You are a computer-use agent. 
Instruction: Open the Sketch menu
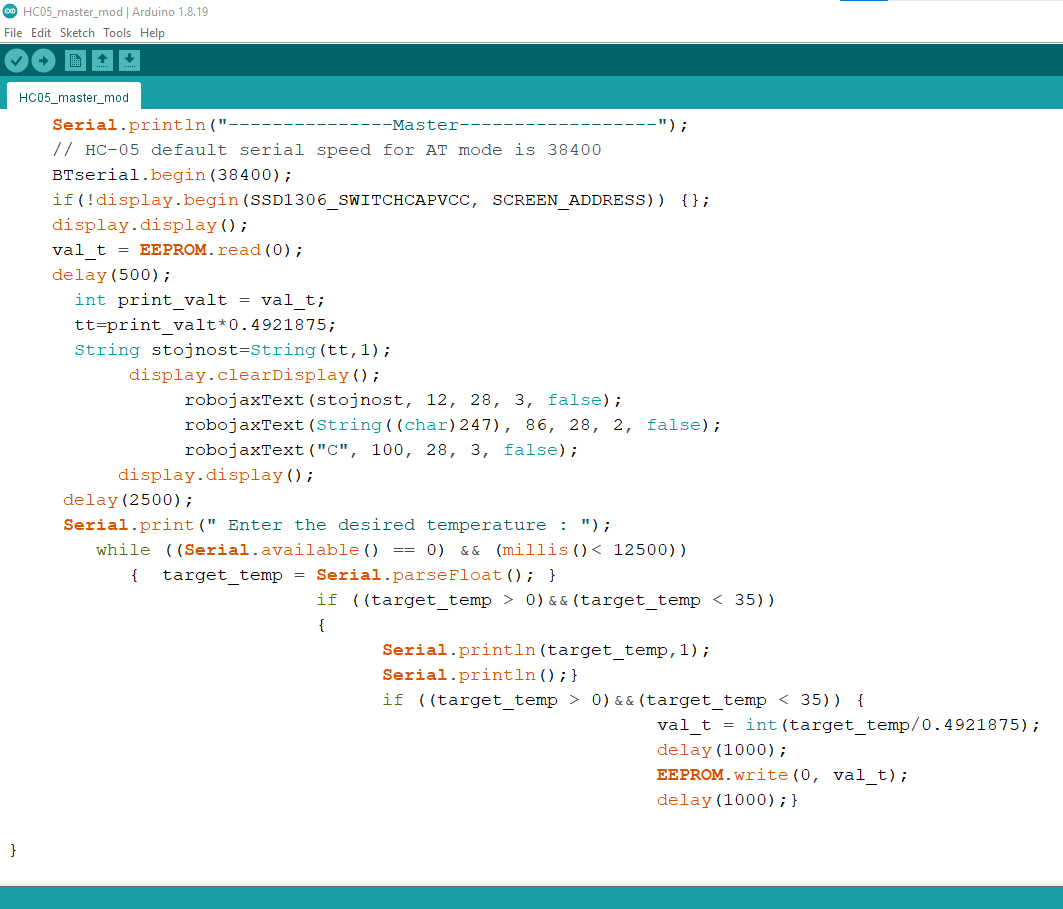(x=77, y=33)
